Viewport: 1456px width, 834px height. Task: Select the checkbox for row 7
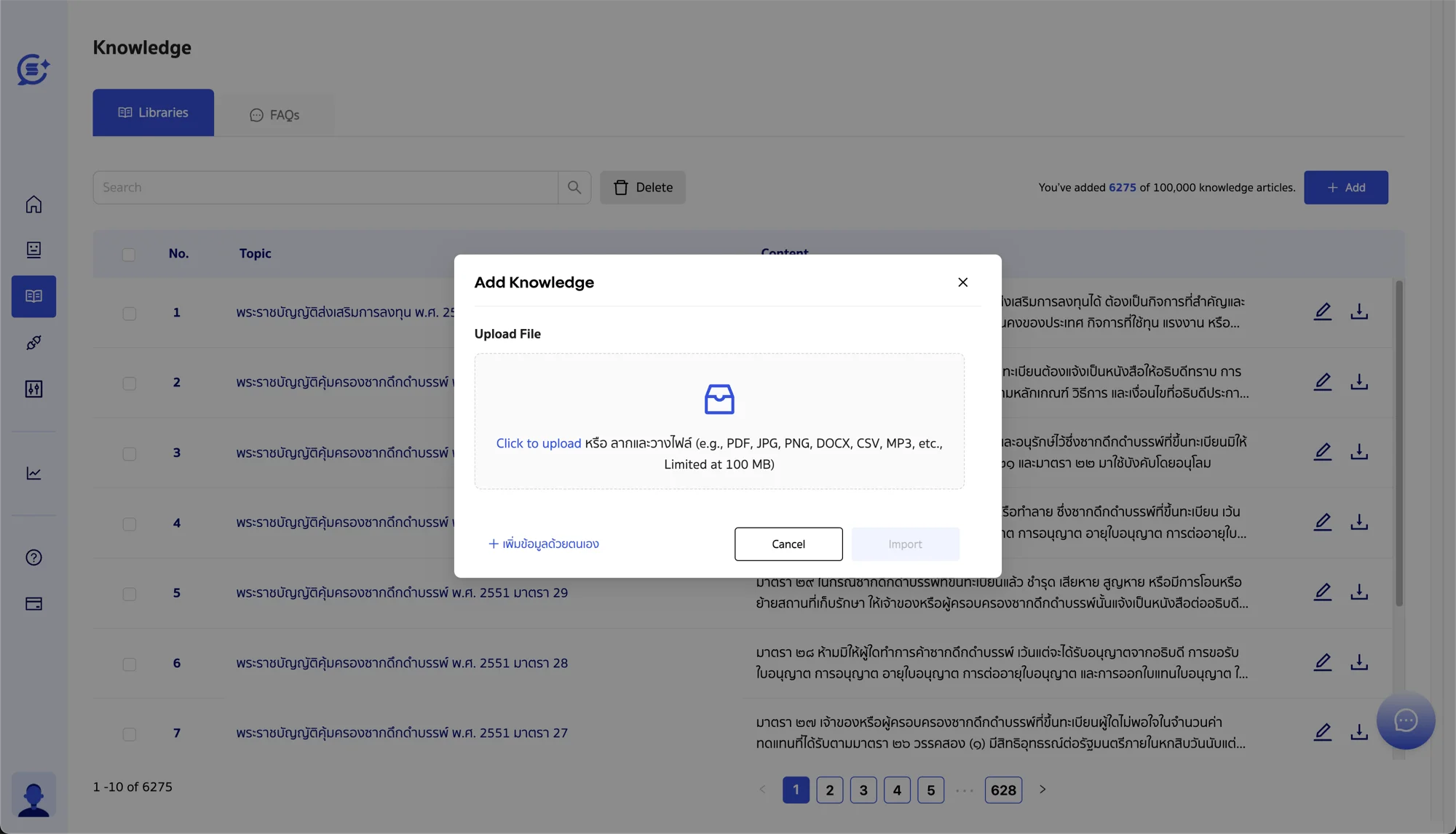130,734
